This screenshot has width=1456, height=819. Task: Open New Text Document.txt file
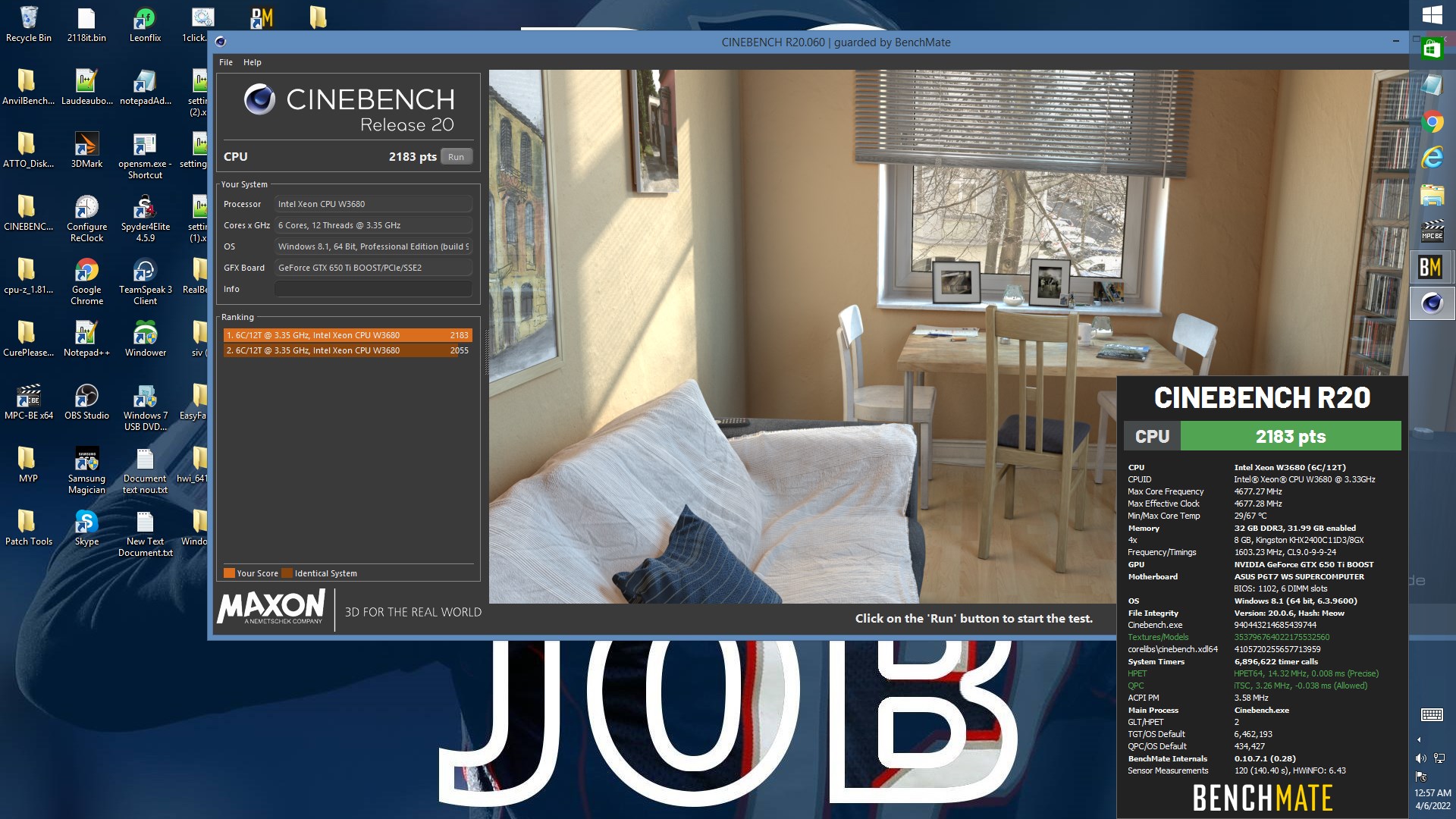pyautogui.click(x=145, y=533)
